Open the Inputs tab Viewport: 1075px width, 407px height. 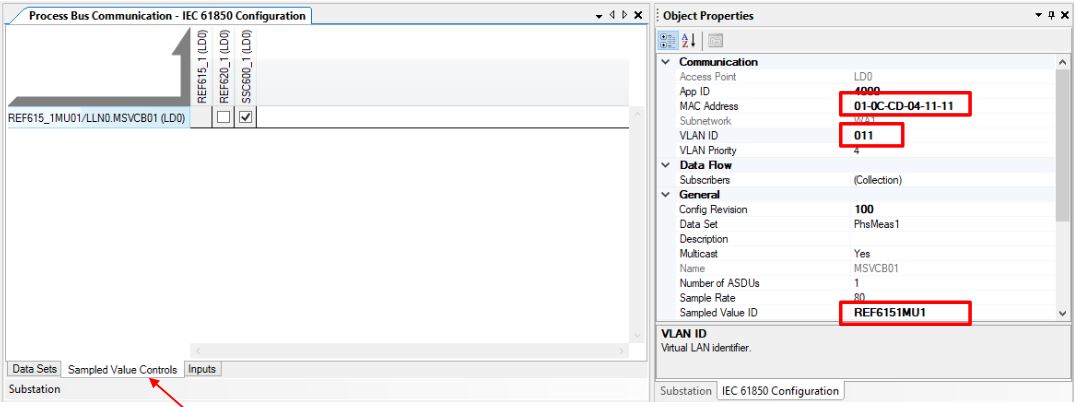202,369
